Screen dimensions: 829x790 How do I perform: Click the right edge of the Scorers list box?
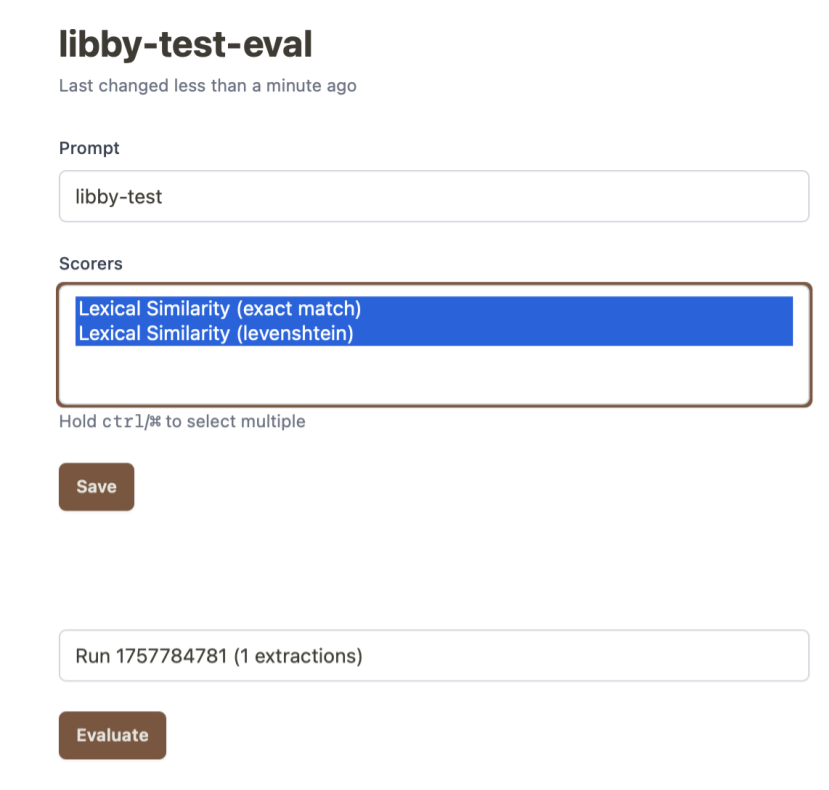coord(802,345)
